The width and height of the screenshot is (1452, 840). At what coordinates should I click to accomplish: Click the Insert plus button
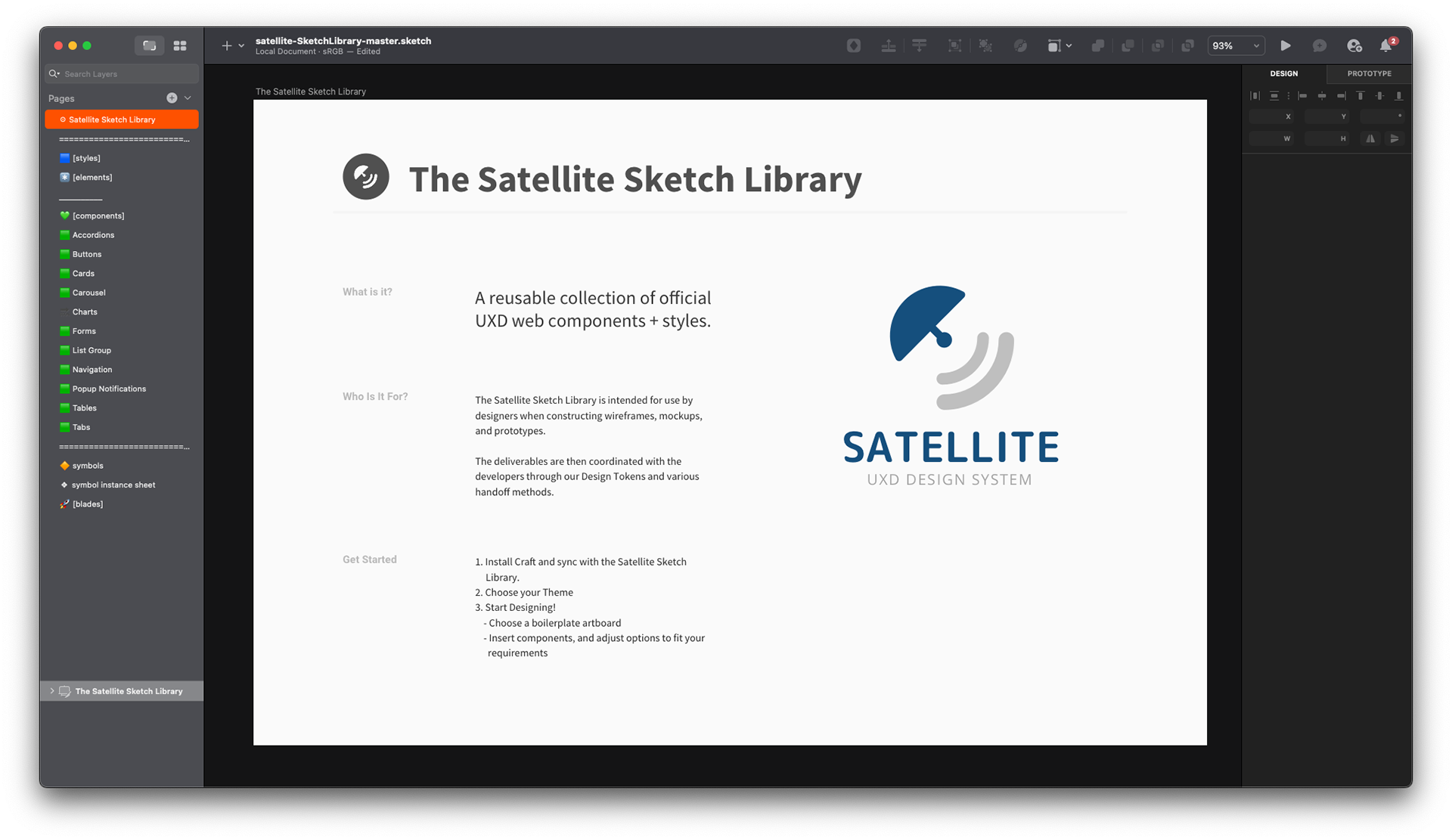coord(226,45)
